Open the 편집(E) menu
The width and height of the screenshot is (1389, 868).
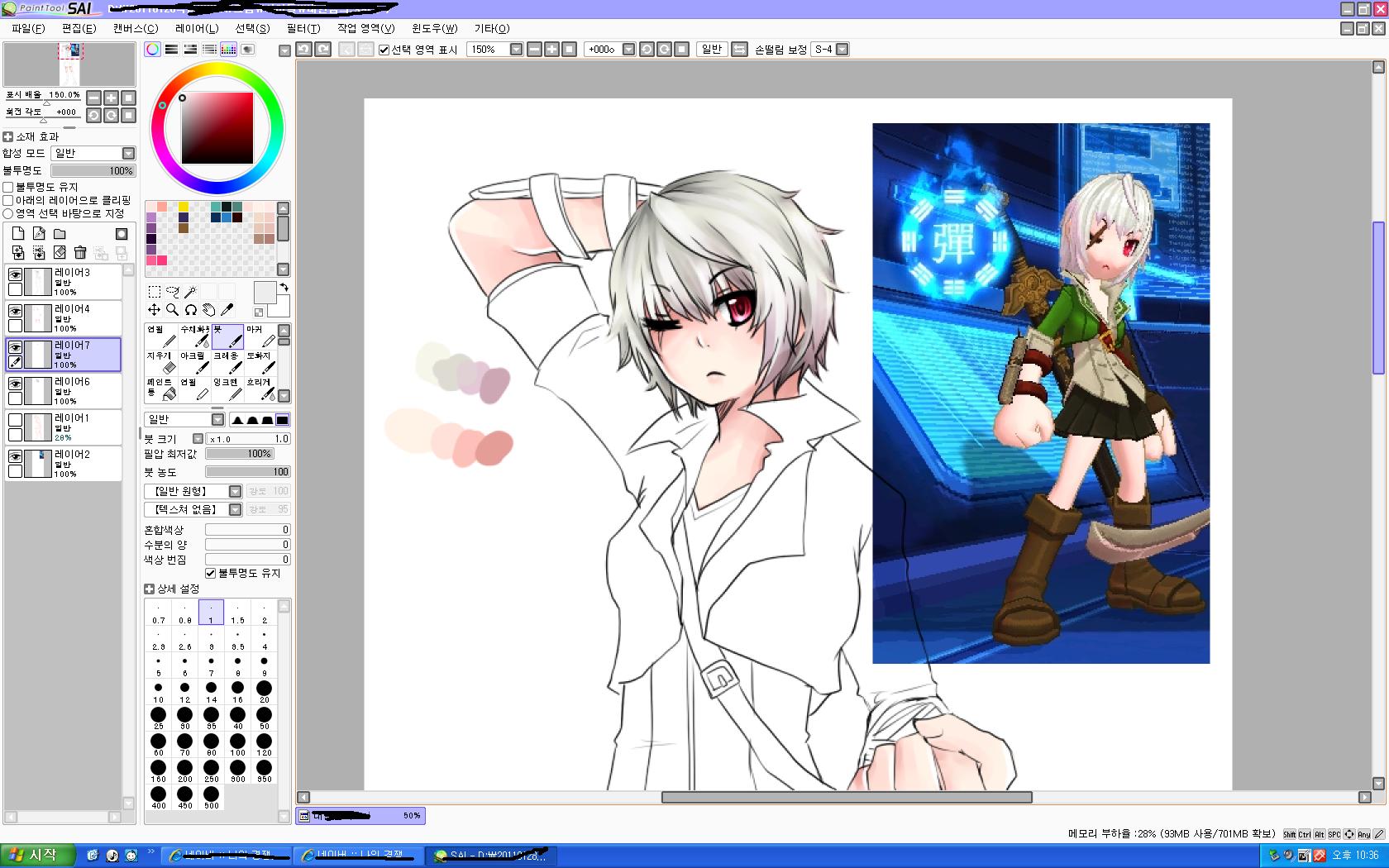coord(79,28)
